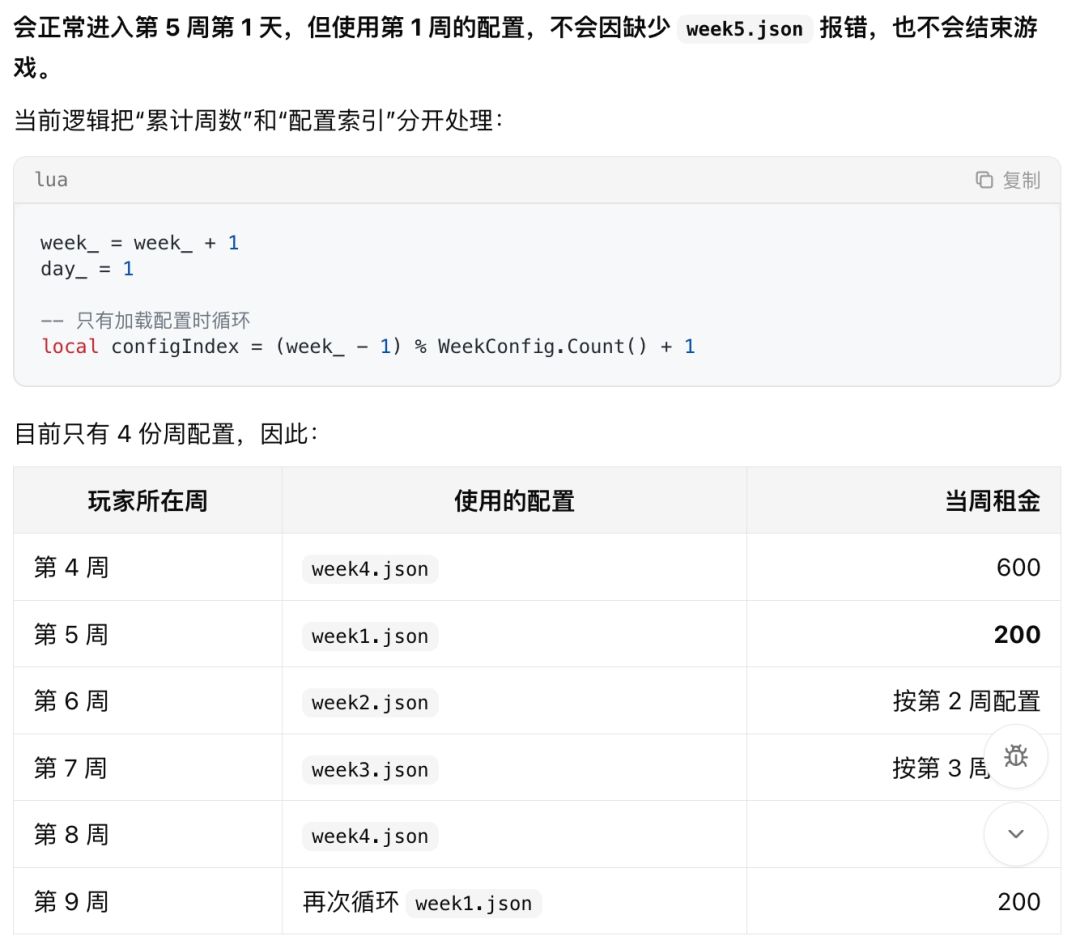Click the comment '只有加载配置时循环'

click(x=163, y=320)
